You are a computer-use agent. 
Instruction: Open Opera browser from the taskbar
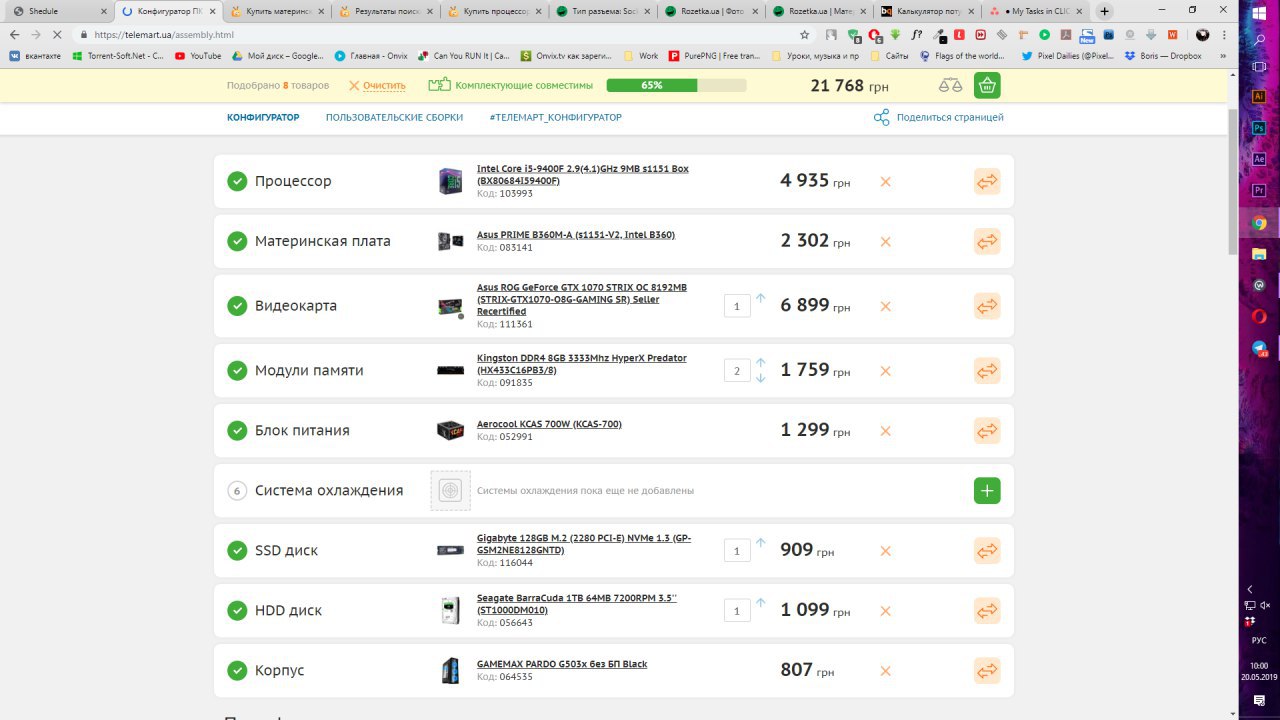coord(1259,316)
